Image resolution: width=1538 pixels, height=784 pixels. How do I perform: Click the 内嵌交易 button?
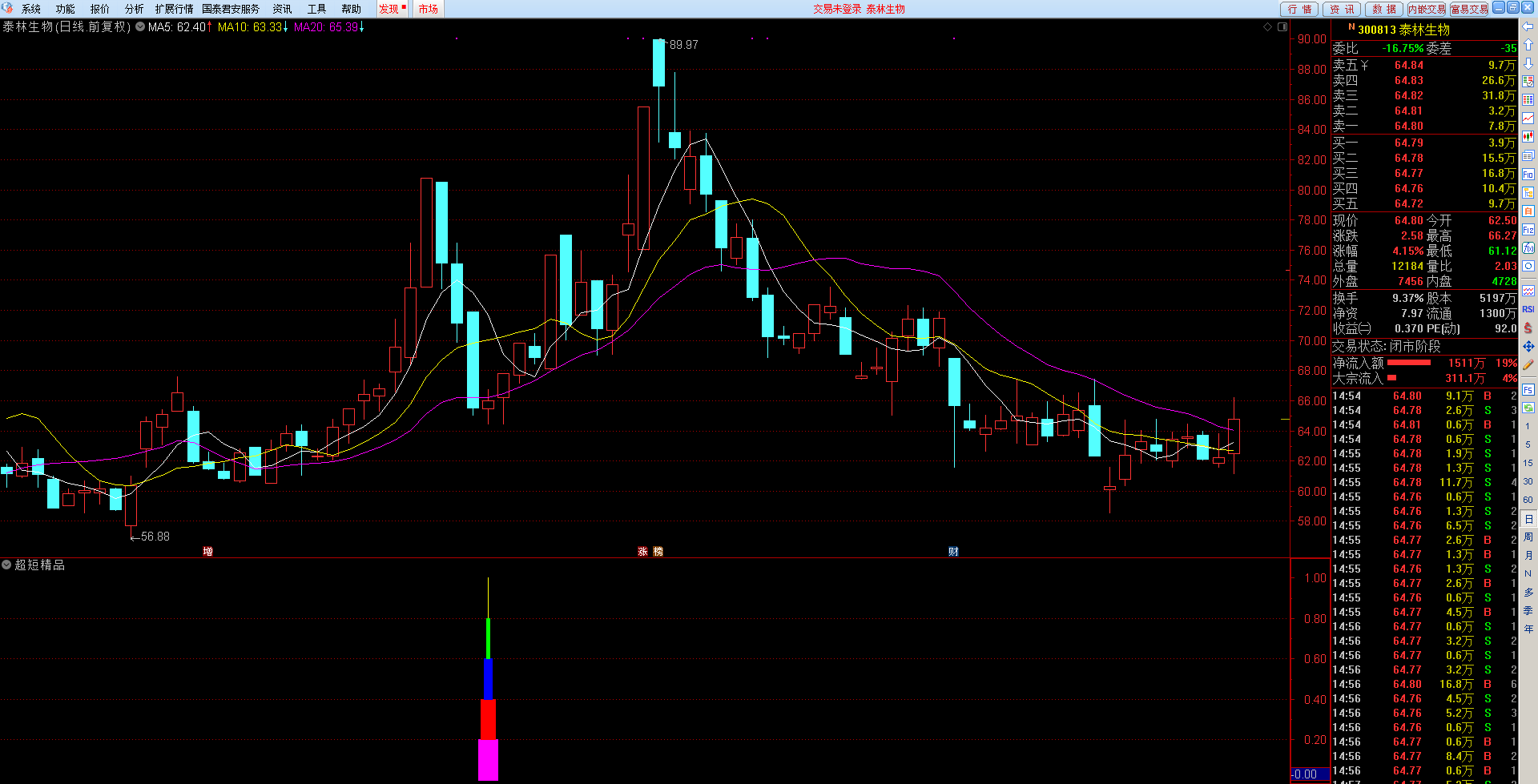click(x=1426, y=9)
